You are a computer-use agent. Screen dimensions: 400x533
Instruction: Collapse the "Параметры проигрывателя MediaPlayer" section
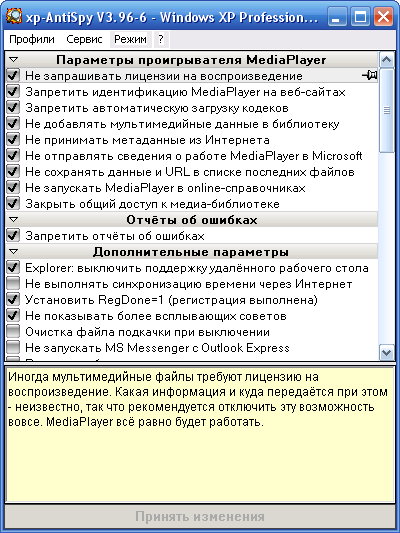pos(14,59)
